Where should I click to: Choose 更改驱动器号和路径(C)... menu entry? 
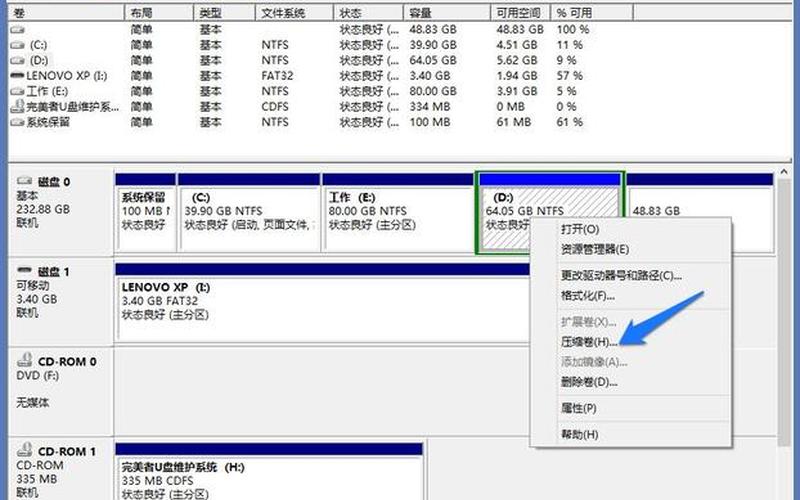pyautogui.click(x=621, y=276)
